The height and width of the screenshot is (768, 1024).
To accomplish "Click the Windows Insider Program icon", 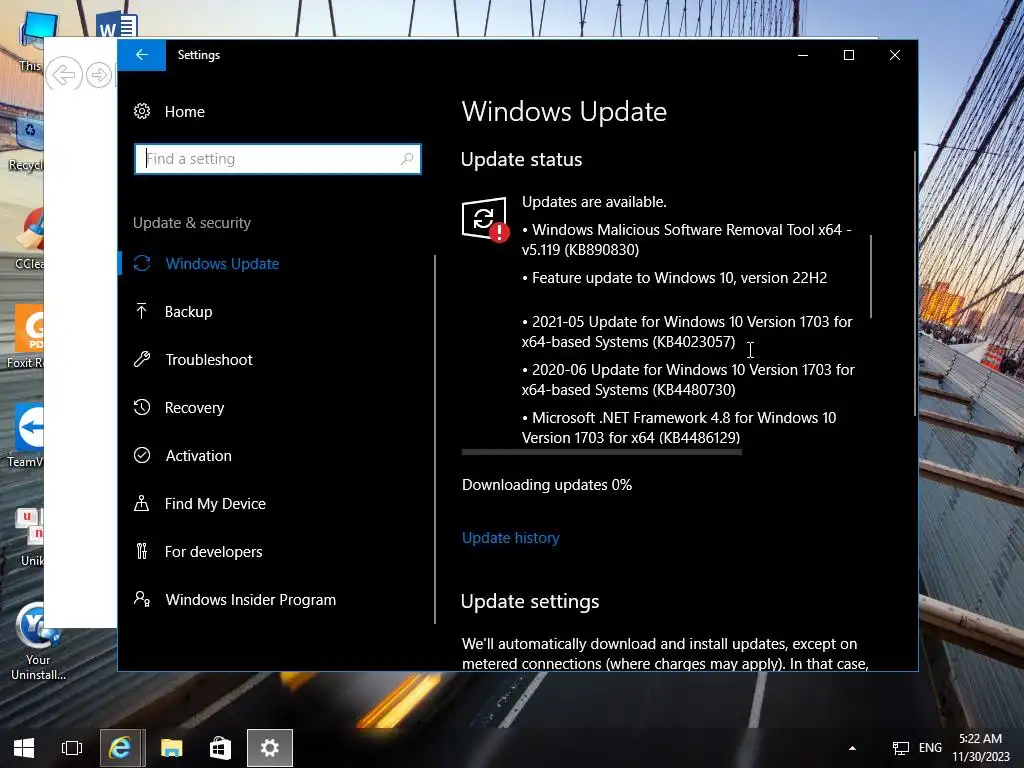I will click(x=142, y=599).
